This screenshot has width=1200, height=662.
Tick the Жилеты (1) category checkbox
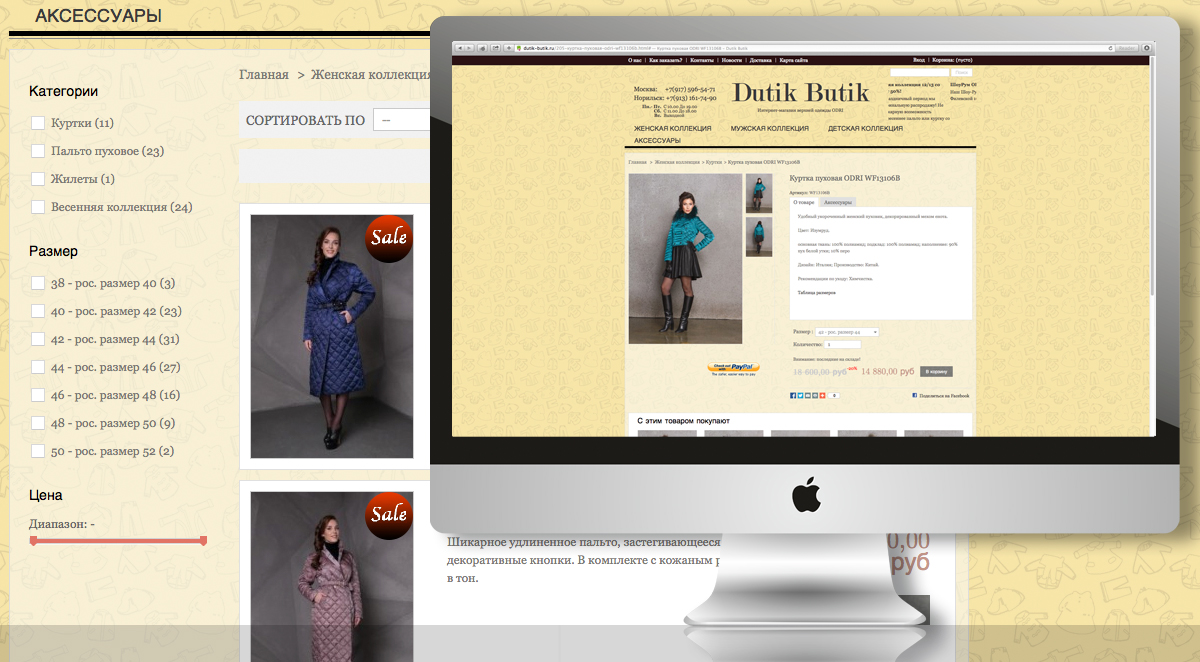(x=38, y=179)
